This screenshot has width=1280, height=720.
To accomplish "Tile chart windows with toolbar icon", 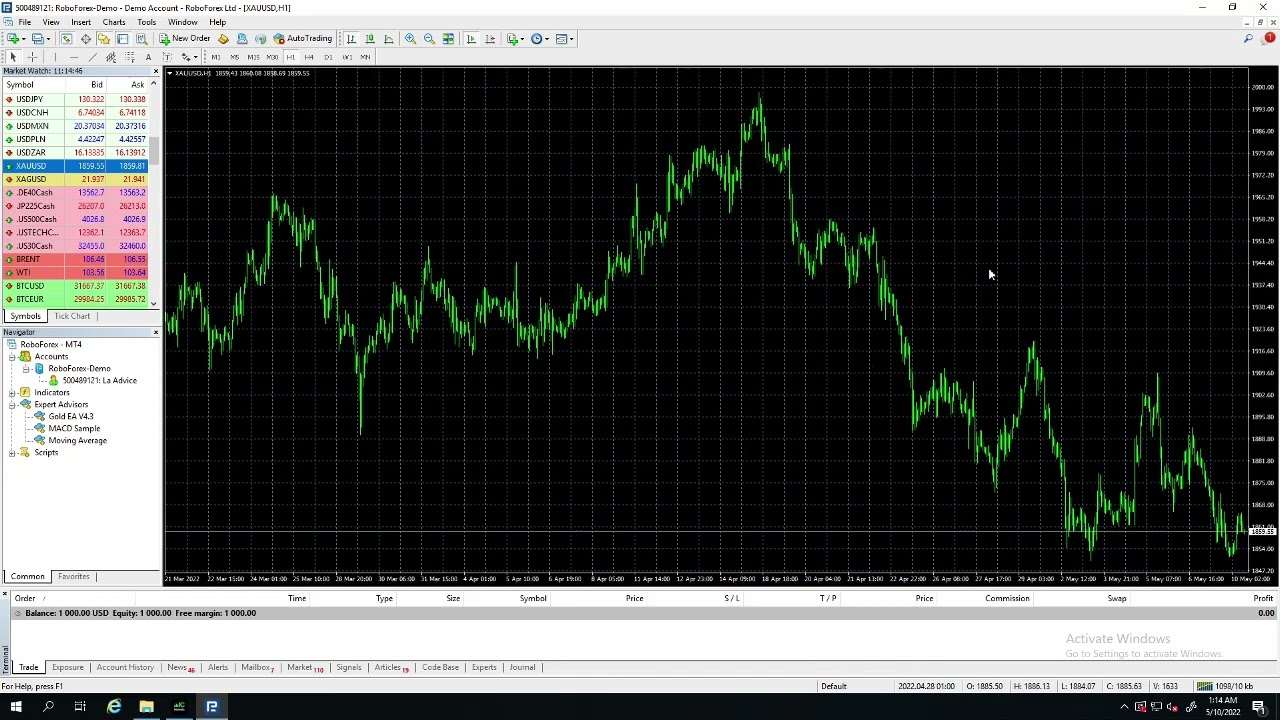I will [x=449, y=39].
